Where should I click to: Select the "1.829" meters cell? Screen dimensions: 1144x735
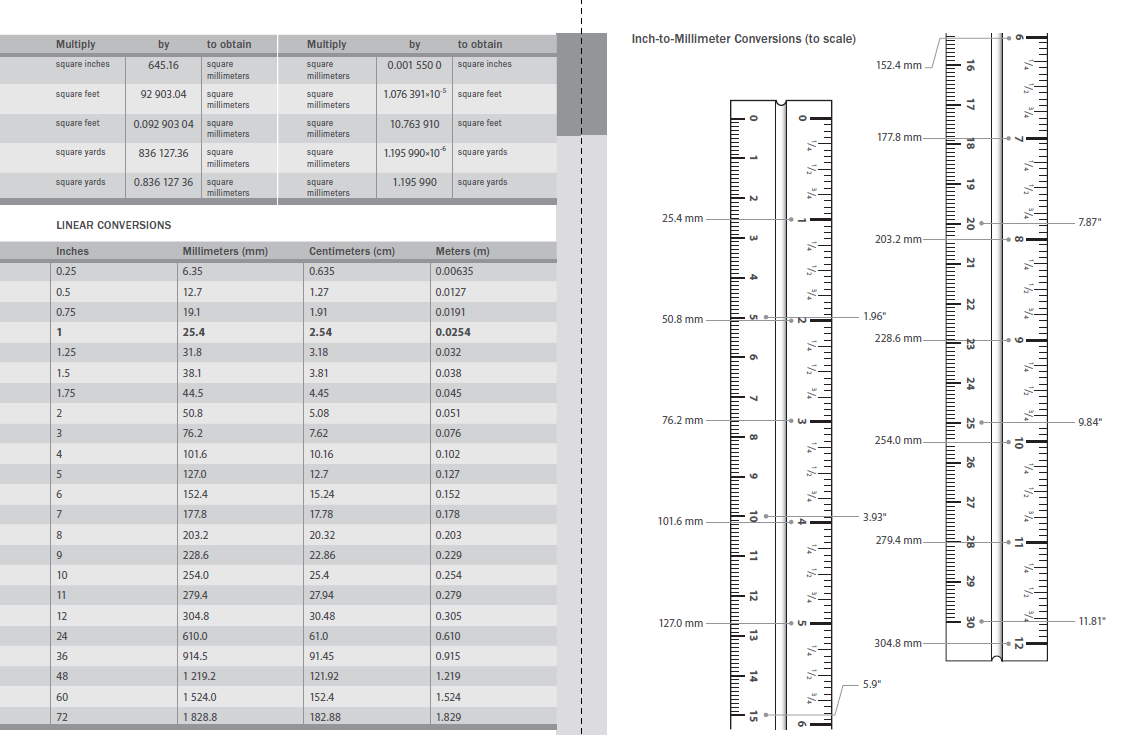(448, 717)
